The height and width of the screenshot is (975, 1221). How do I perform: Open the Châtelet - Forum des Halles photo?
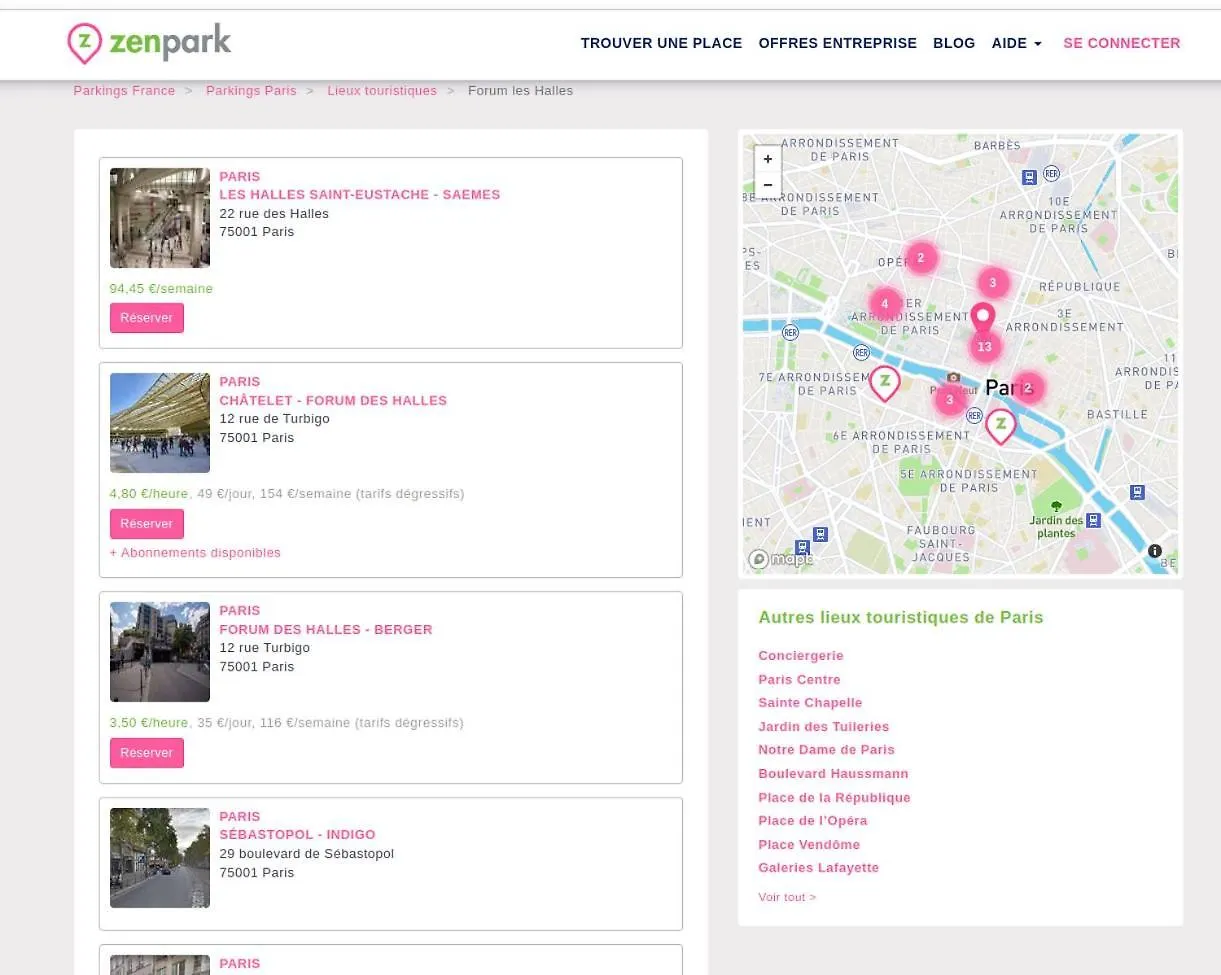coord(160,423)
